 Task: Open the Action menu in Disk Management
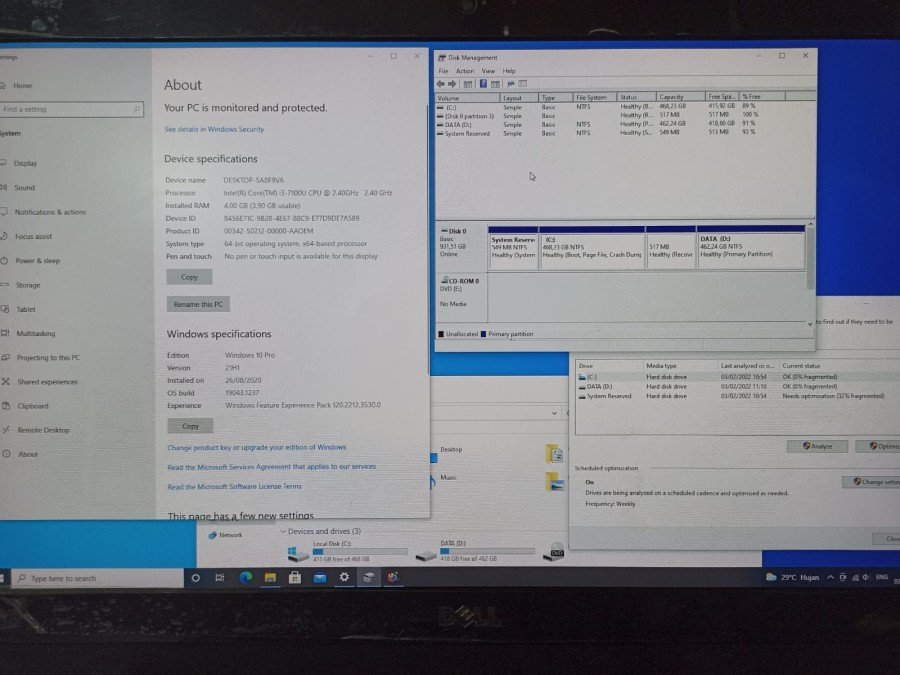pyautogui.click(x=465, y=71)
